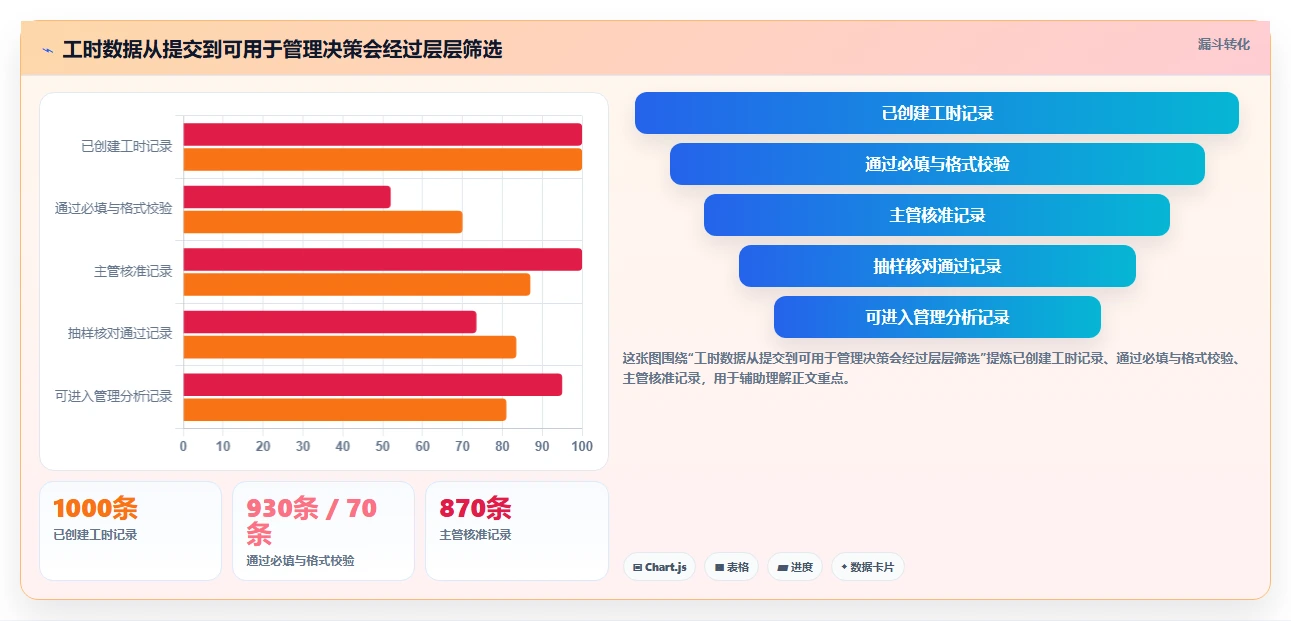Click the x-axis value 50

(x=383, y=446)
